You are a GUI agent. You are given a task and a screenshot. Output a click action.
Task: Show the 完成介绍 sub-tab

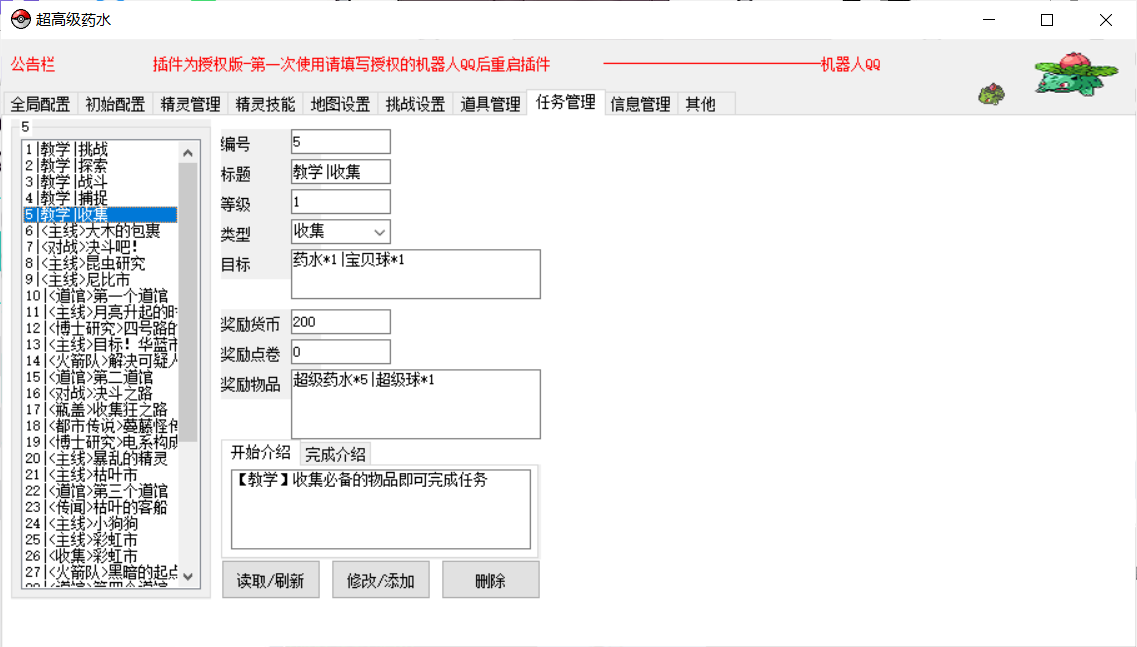335,454
